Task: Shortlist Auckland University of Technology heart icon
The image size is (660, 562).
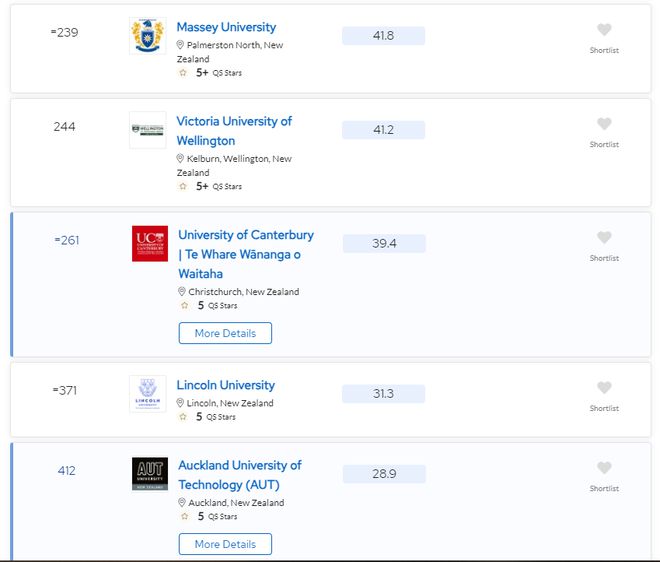Action: 604,468
